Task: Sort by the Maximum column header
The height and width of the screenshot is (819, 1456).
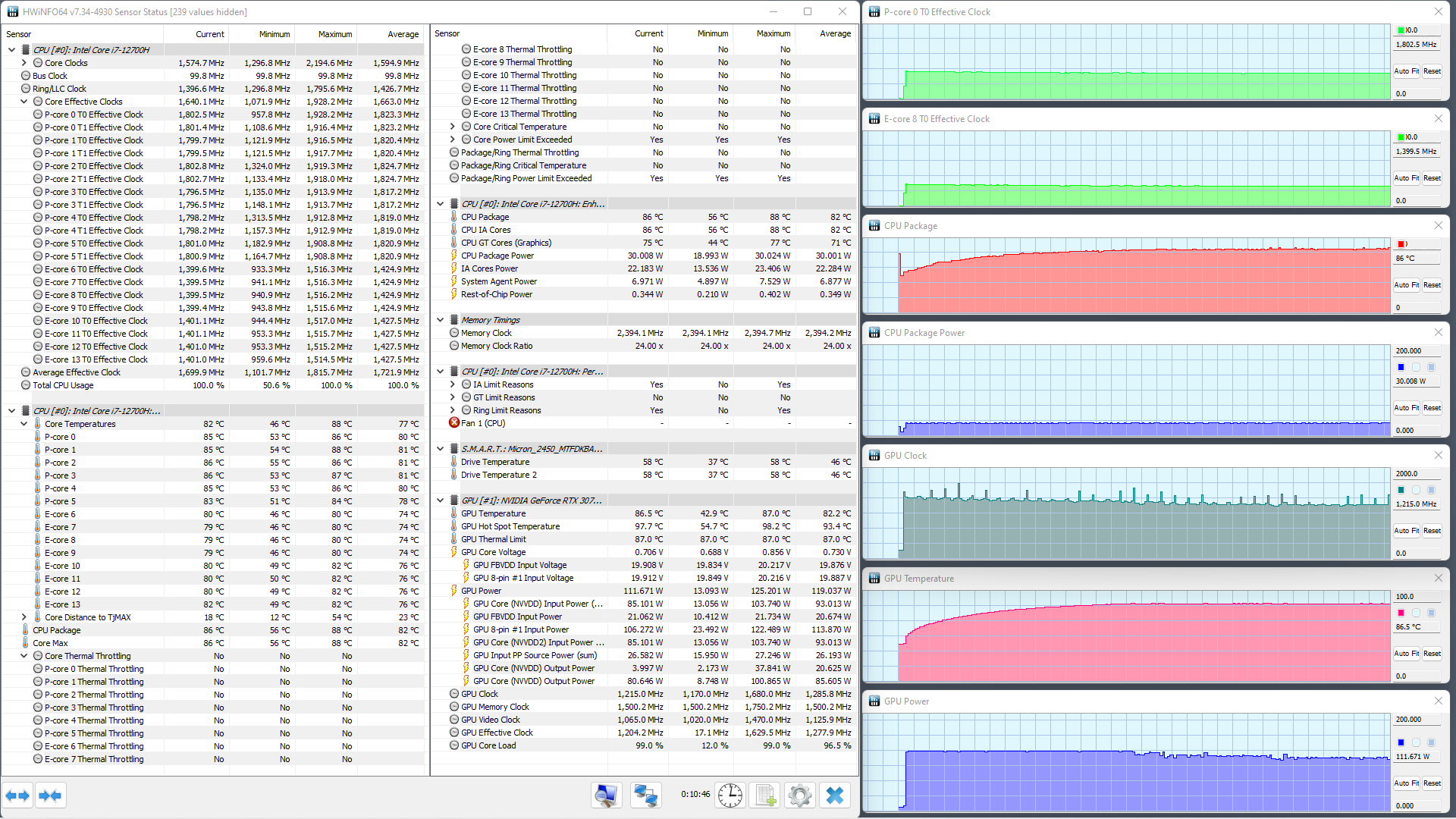Action: pos(334,34)
